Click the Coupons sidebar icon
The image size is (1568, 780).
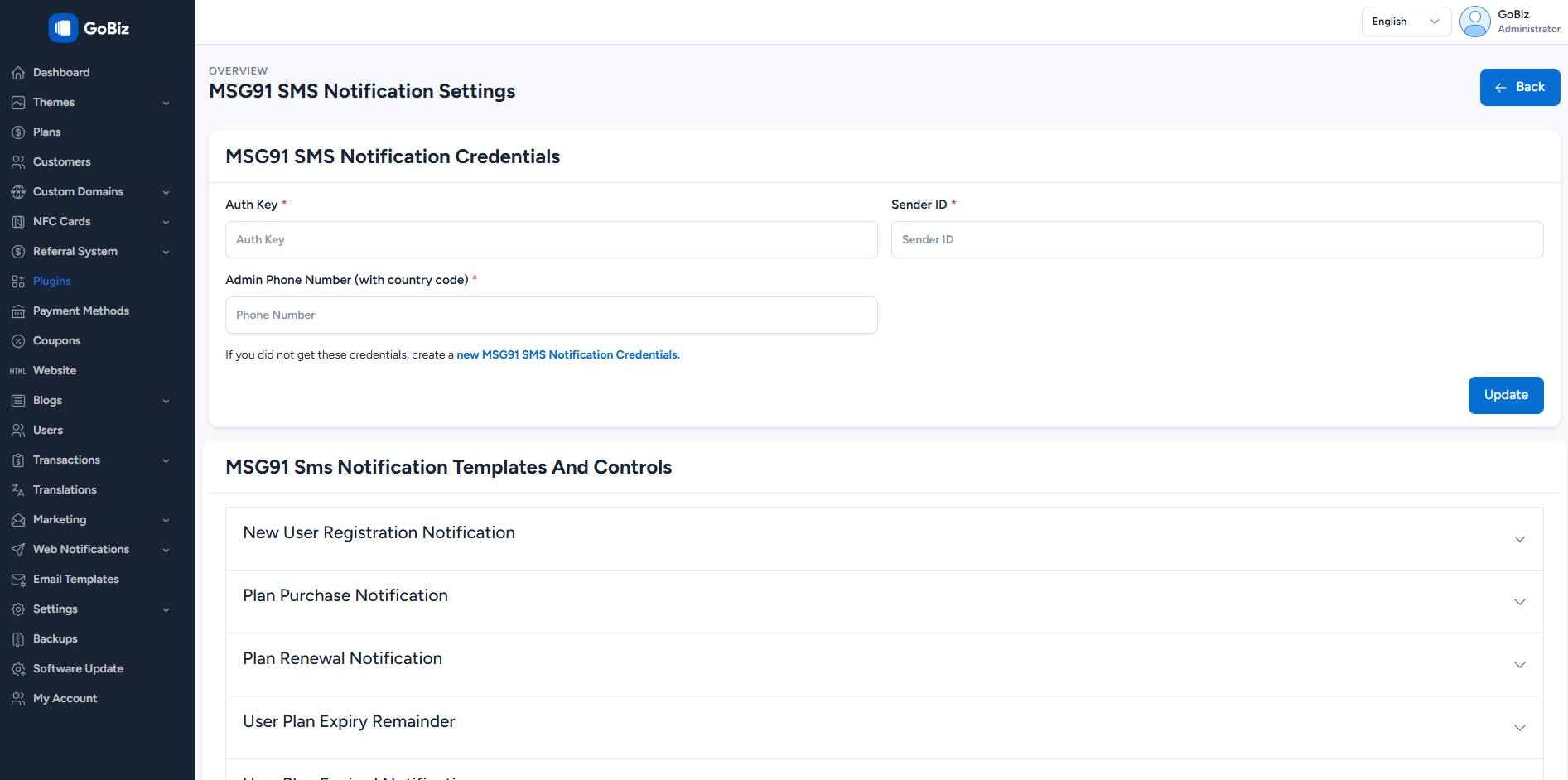coord(18,341)
